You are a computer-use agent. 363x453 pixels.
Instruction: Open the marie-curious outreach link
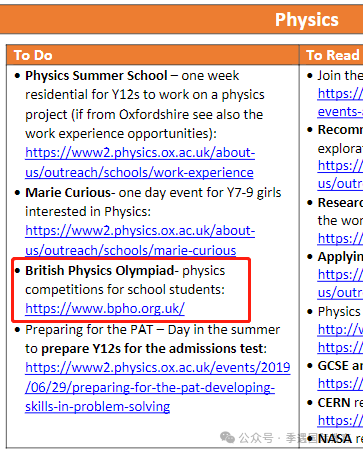coord(140,240)
